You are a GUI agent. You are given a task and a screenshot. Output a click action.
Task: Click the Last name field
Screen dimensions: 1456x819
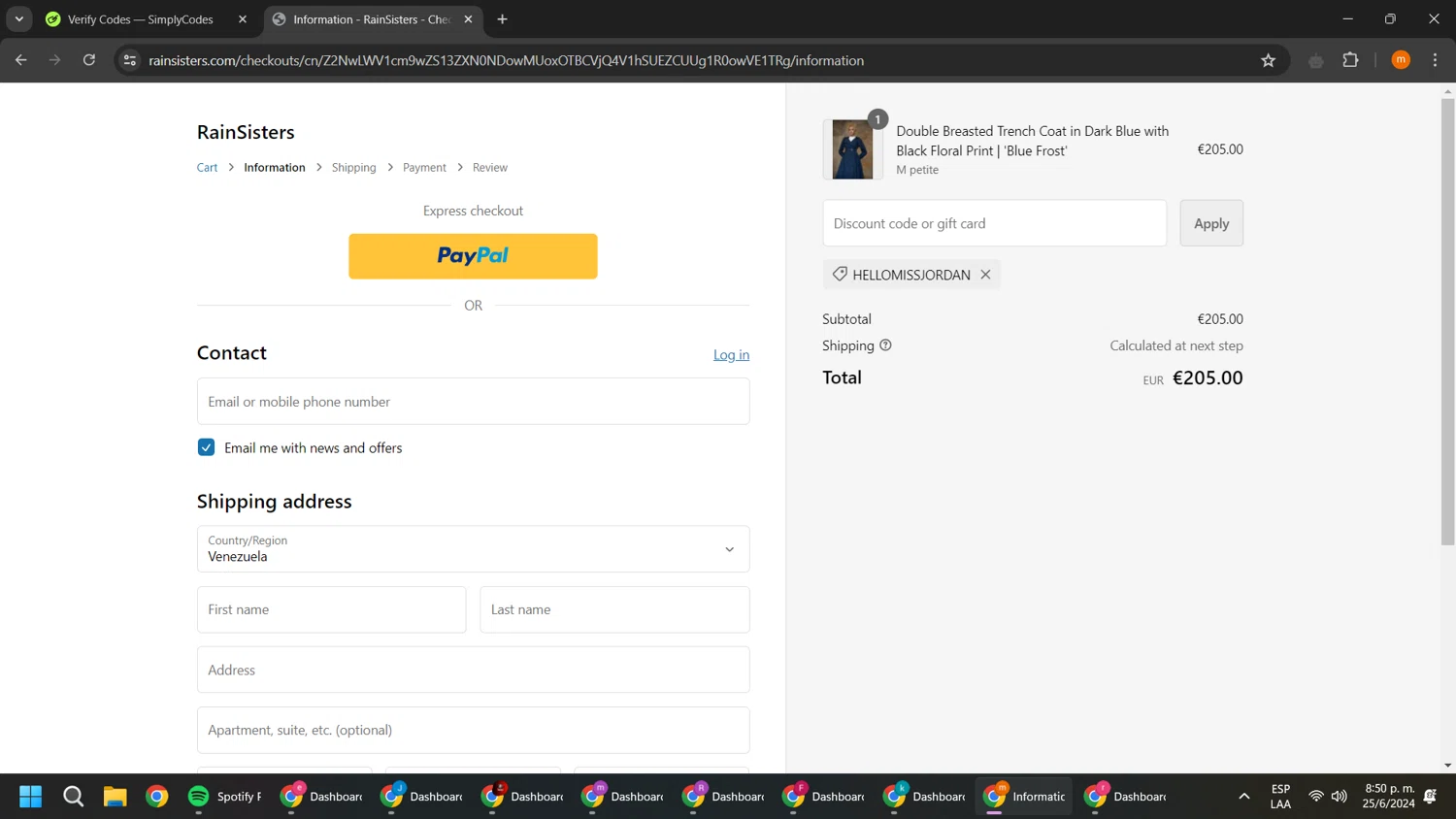click(x=614, y=609)
